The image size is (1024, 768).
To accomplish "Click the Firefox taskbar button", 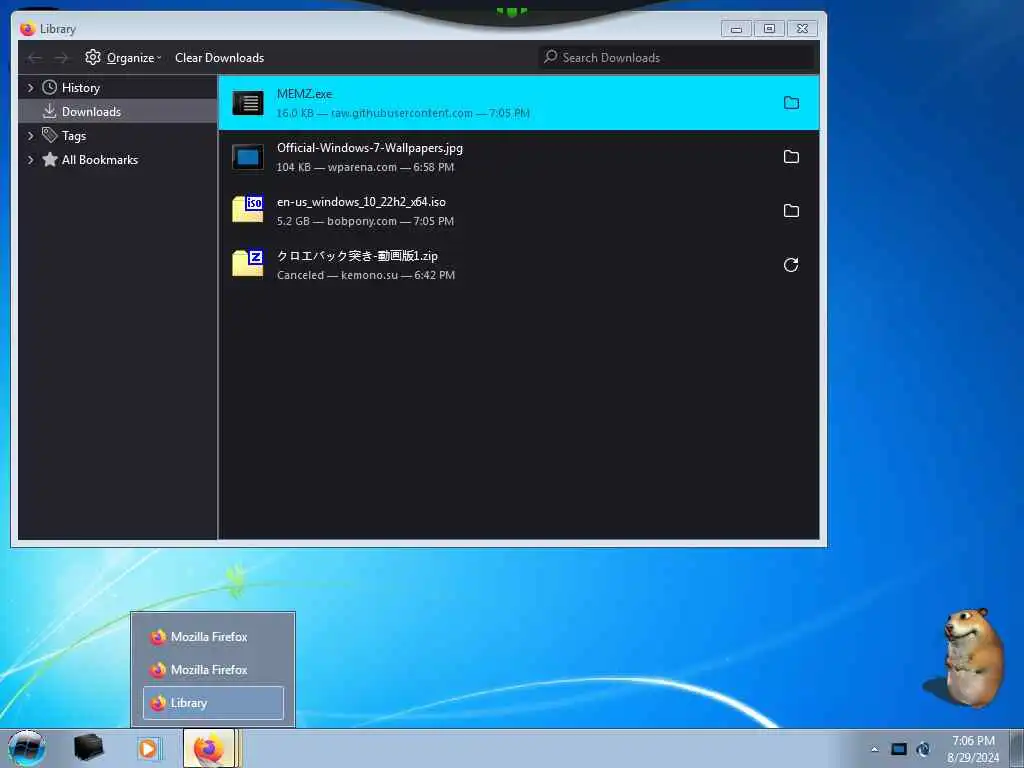I will tap(209, 748).
